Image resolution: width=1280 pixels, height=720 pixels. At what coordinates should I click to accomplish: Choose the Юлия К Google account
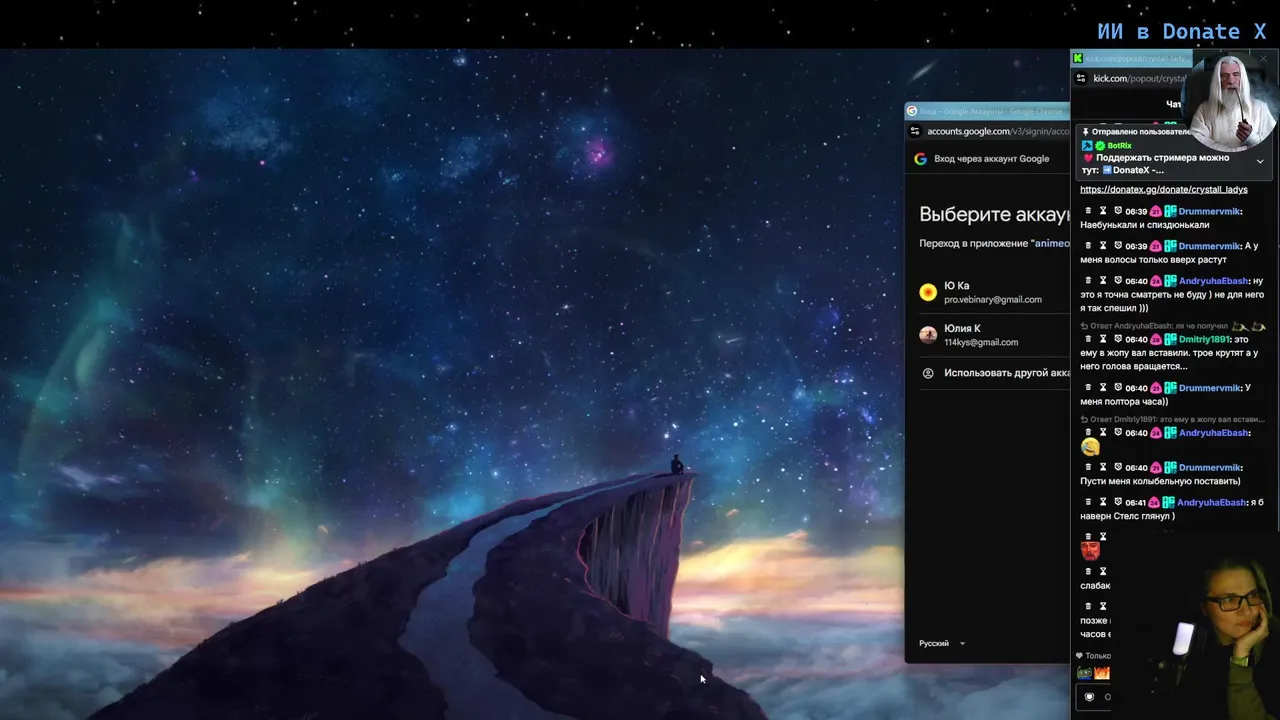point(994,335)
